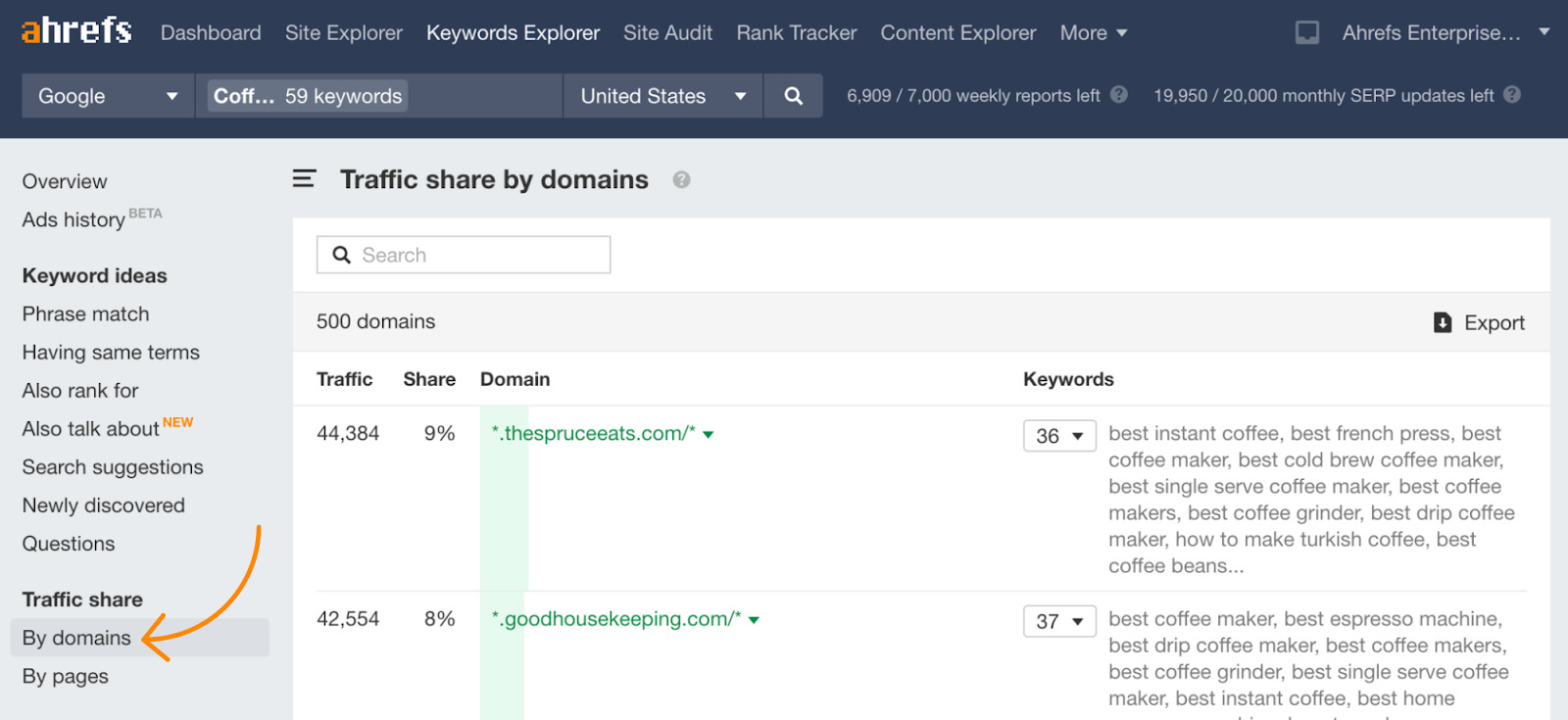Viewport: 1568px width, 720px height.
Task: Click the domains Search input field
Action: click(x=464, y=255)
